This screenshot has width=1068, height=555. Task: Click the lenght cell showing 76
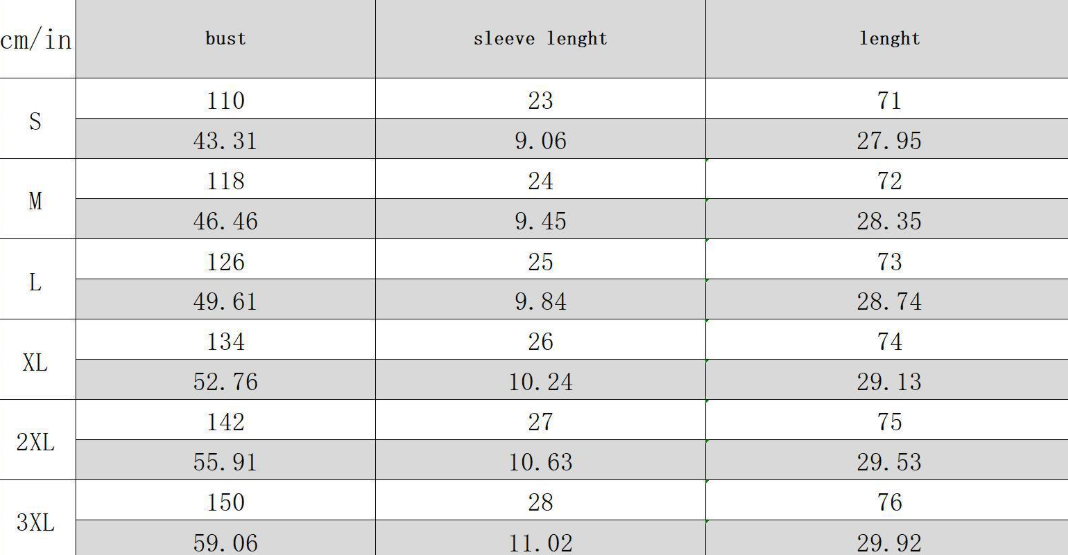[887, 501]
